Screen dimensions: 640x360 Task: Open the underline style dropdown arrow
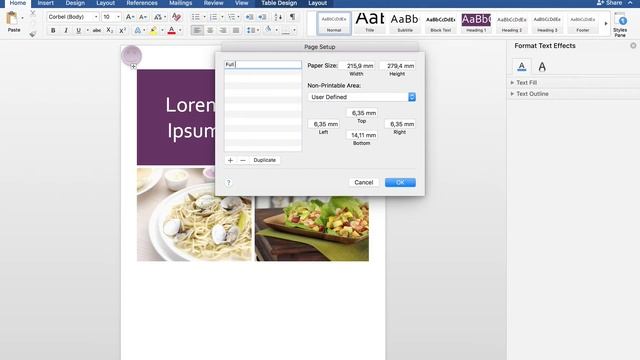coord(87,30)
